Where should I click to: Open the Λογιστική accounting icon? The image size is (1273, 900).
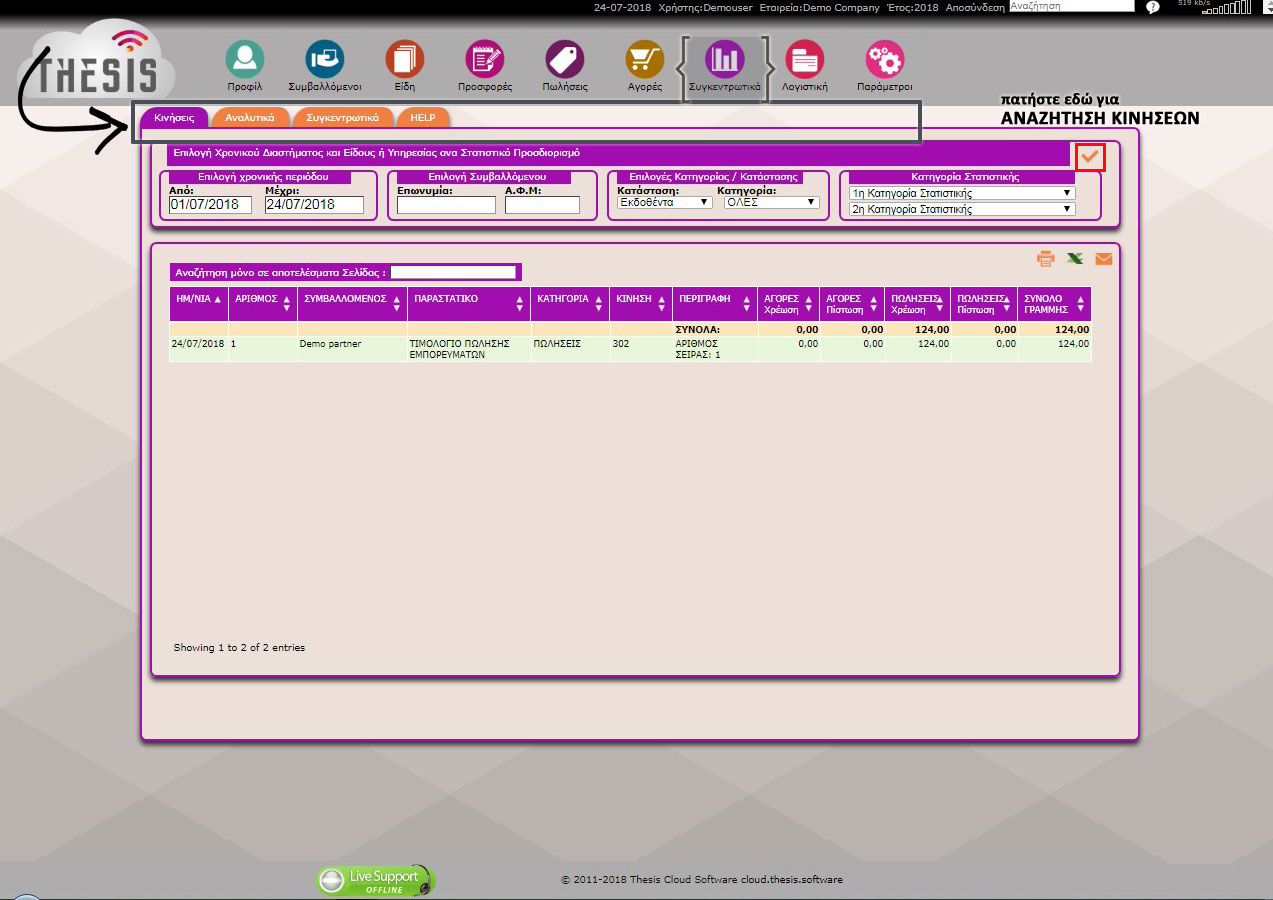point(804,60)
